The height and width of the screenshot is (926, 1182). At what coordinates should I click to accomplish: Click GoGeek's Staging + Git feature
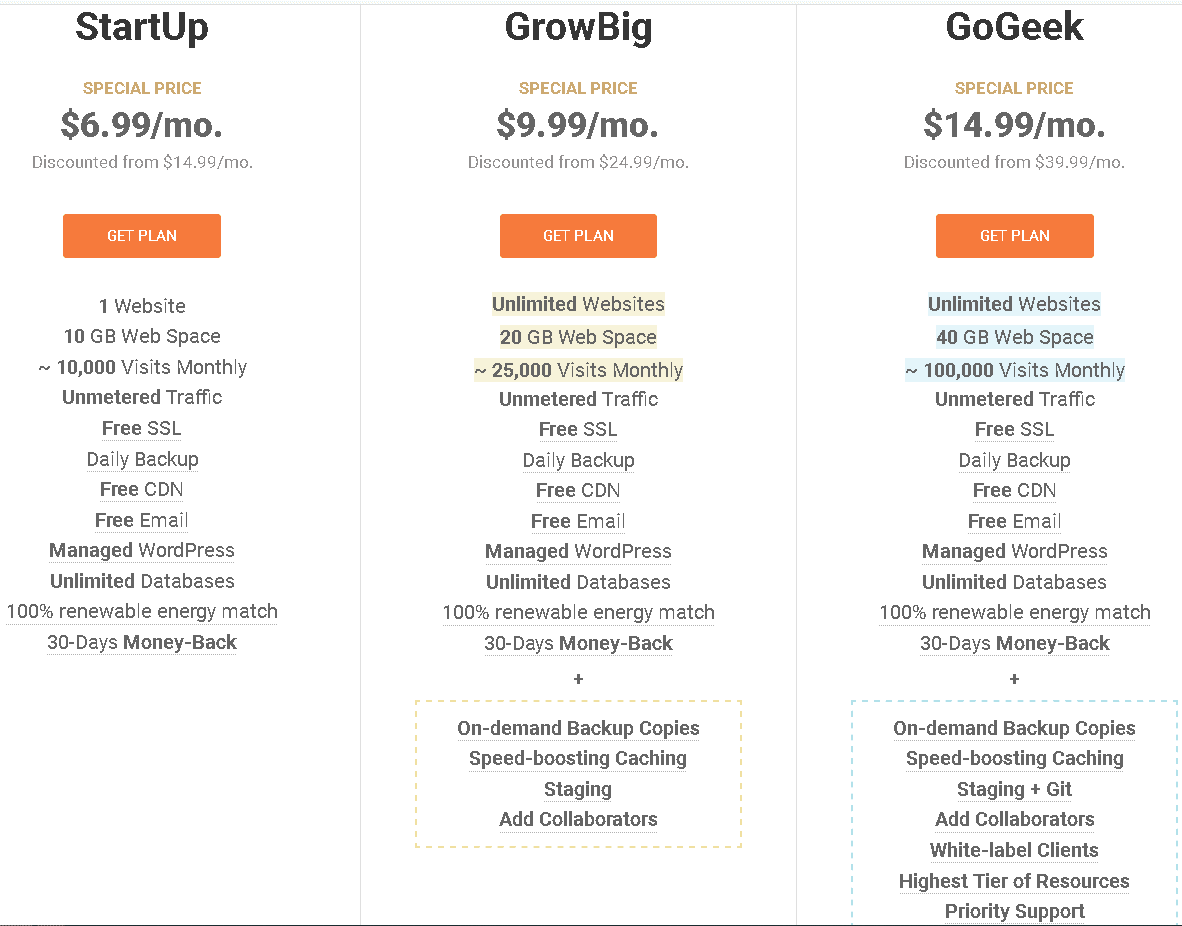[1015, 790]
